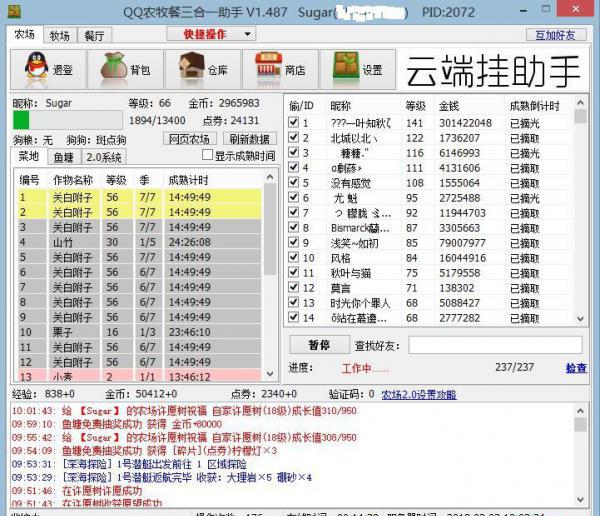Screen dimensions: 600x516
Task: Switch to the 牧场 tab
Action: (60, 36)
